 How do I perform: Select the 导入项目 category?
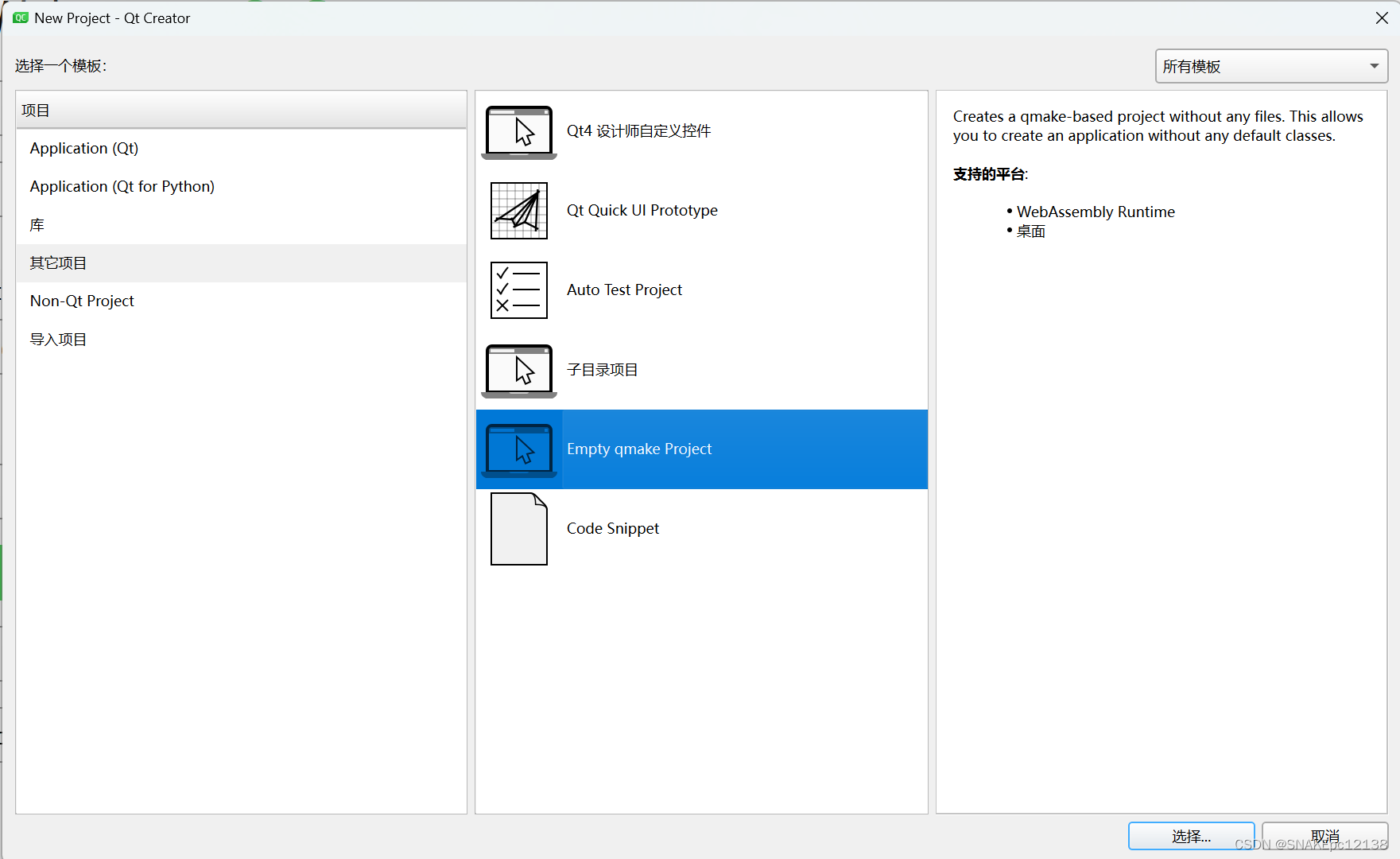click(x=241, y=340)
